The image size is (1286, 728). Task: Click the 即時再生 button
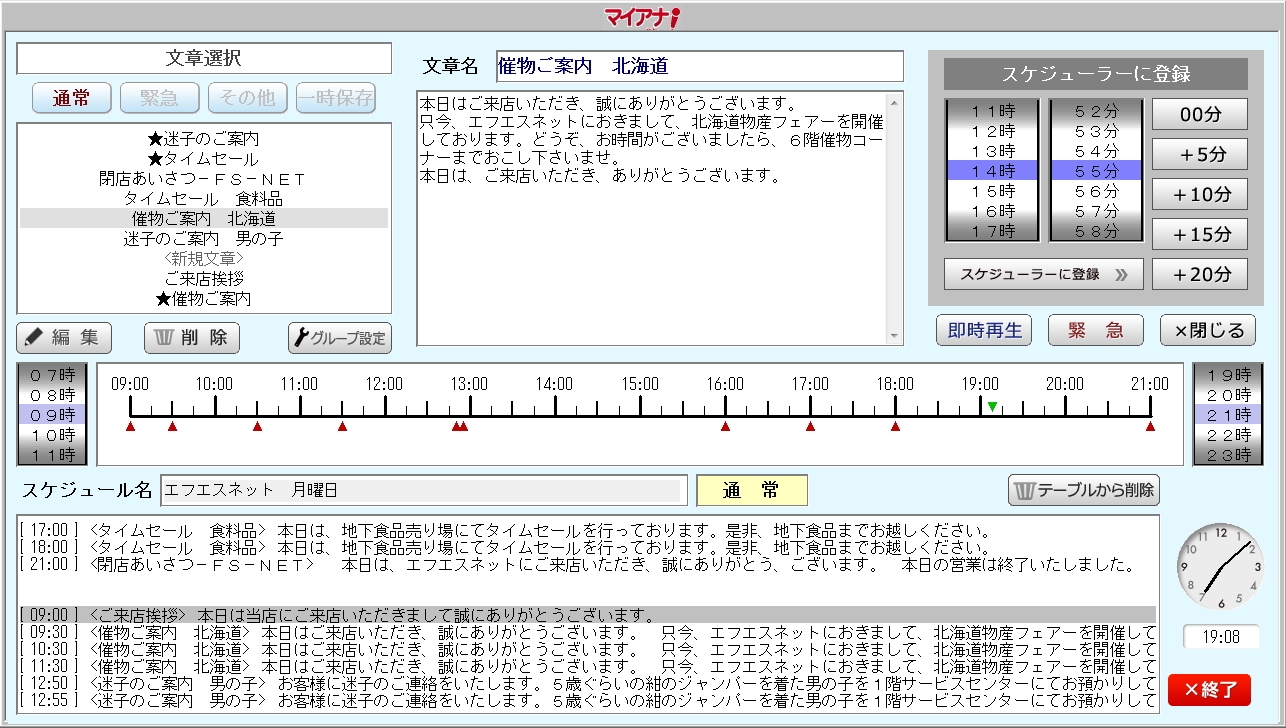point(984,330)
